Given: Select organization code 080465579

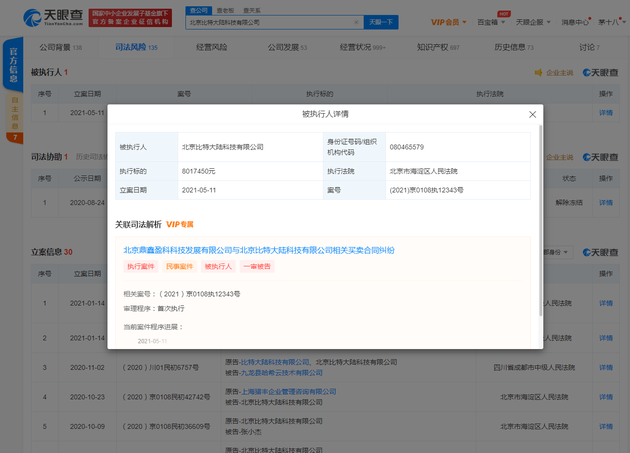Looking at the screenshot, I should coord(407,147).
